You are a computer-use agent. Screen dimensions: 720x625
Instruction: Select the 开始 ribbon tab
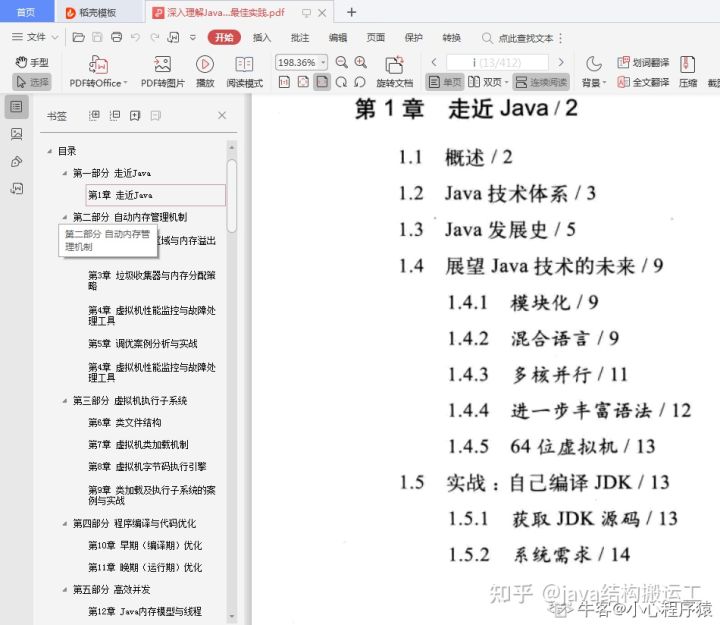pos(224,38)
